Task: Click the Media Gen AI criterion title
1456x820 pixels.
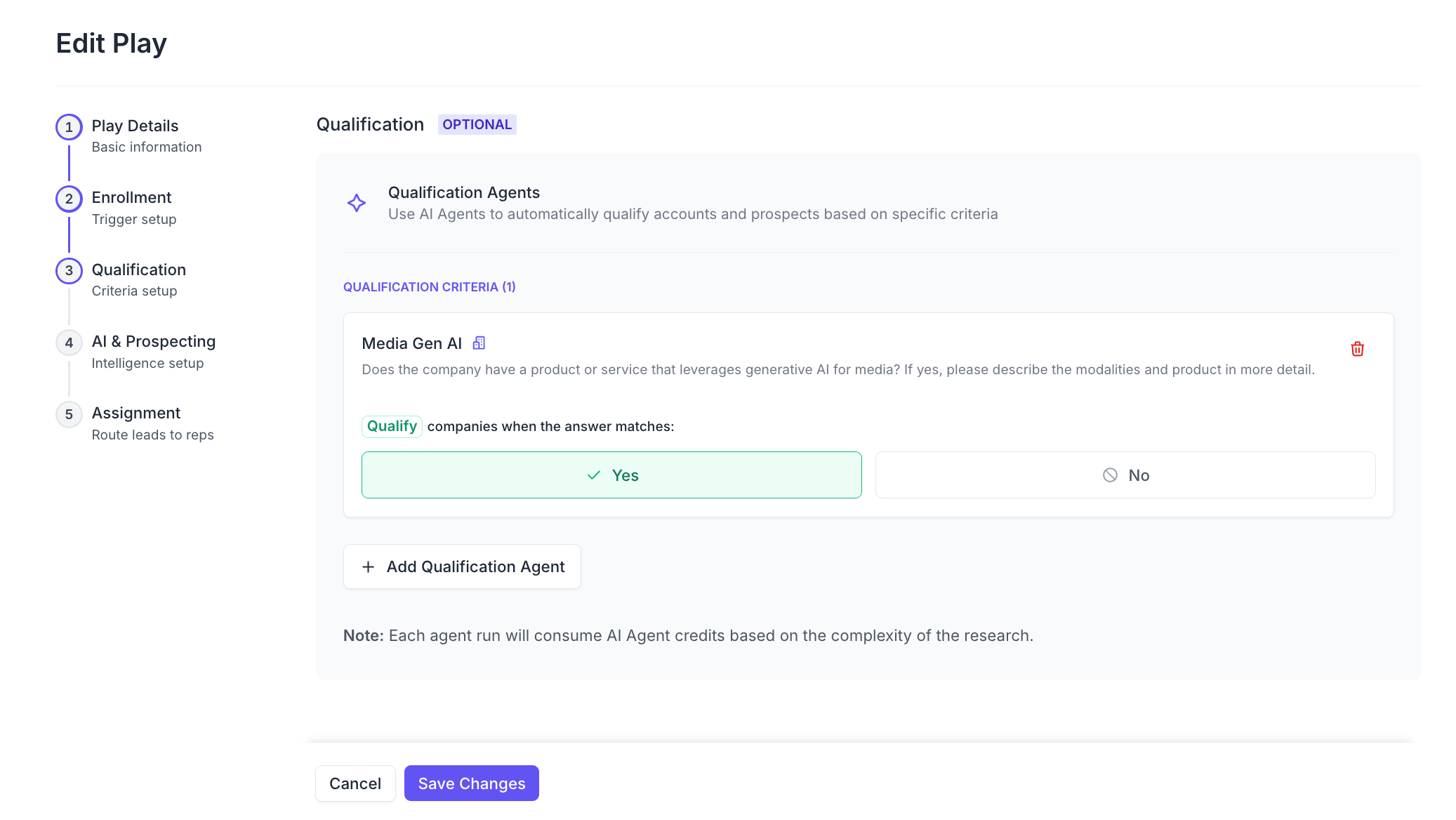Action: 411,343
